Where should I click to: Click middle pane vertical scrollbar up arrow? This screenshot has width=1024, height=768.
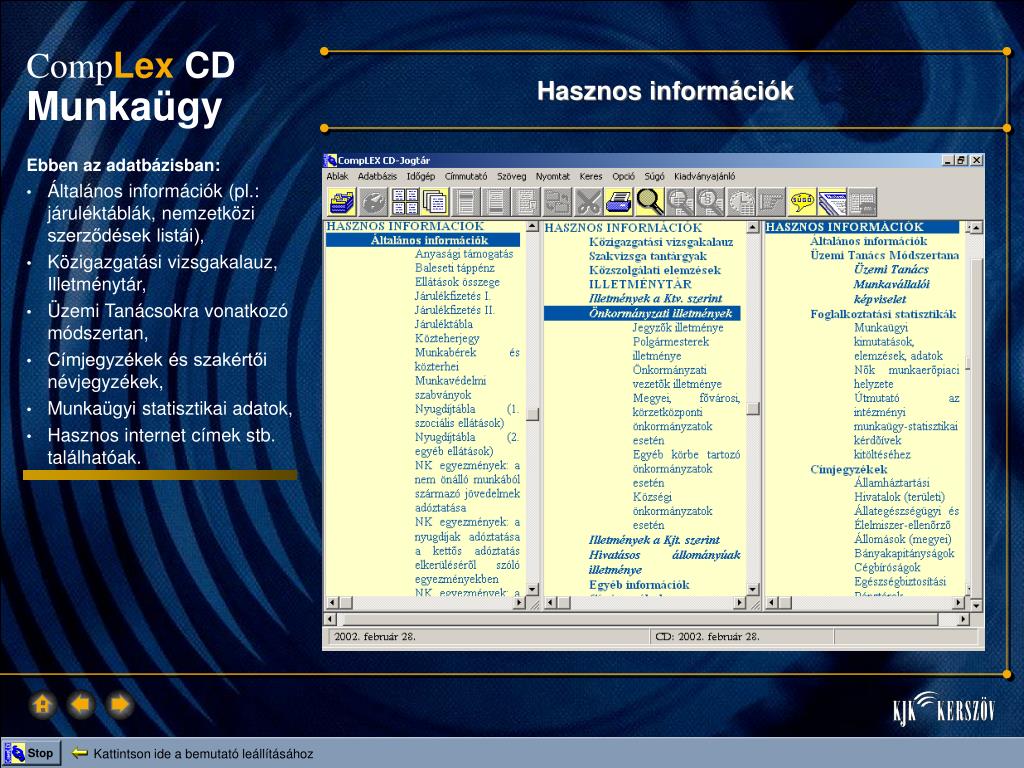click(x=753, y=227)
